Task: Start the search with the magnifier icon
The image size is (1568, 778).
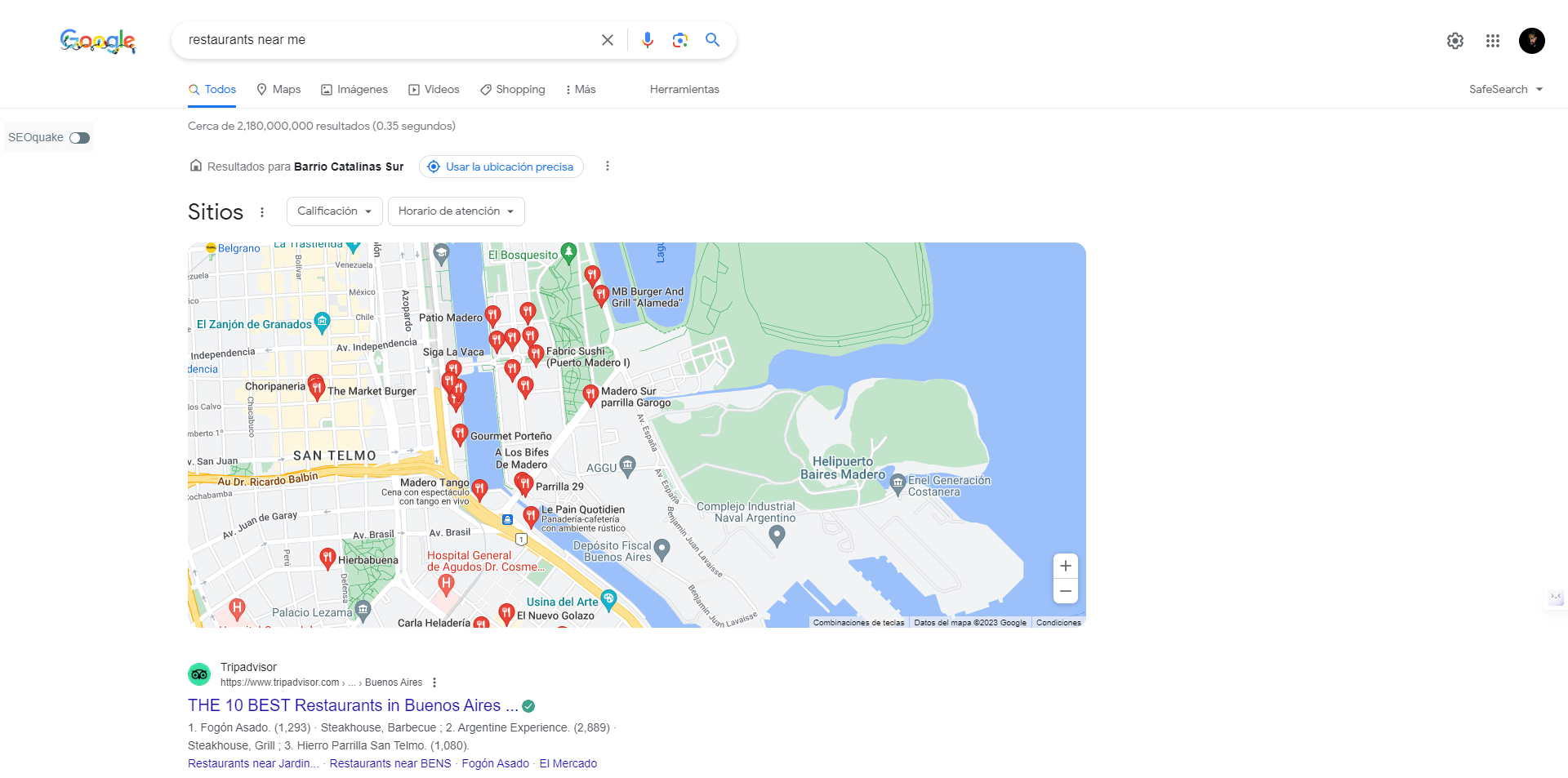Action: pos(712,39)
